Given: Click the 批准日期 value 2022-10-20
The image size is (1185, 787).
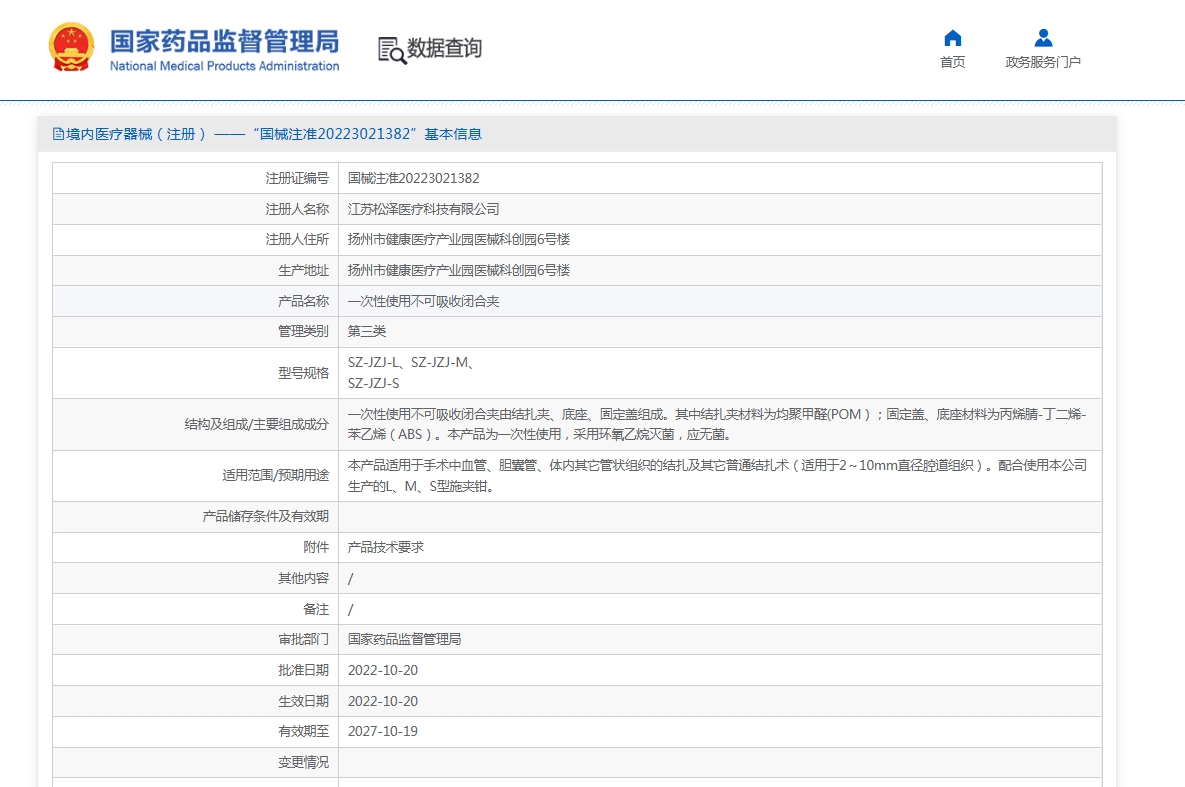Looking at the screenshot, I should point(382,671).
